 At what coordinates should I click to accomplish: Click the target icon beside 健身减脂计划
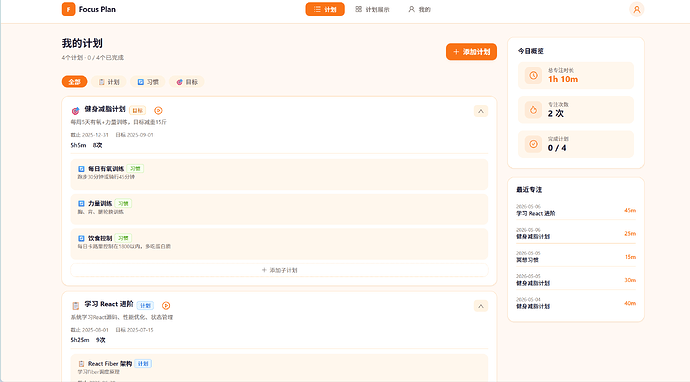75,110
